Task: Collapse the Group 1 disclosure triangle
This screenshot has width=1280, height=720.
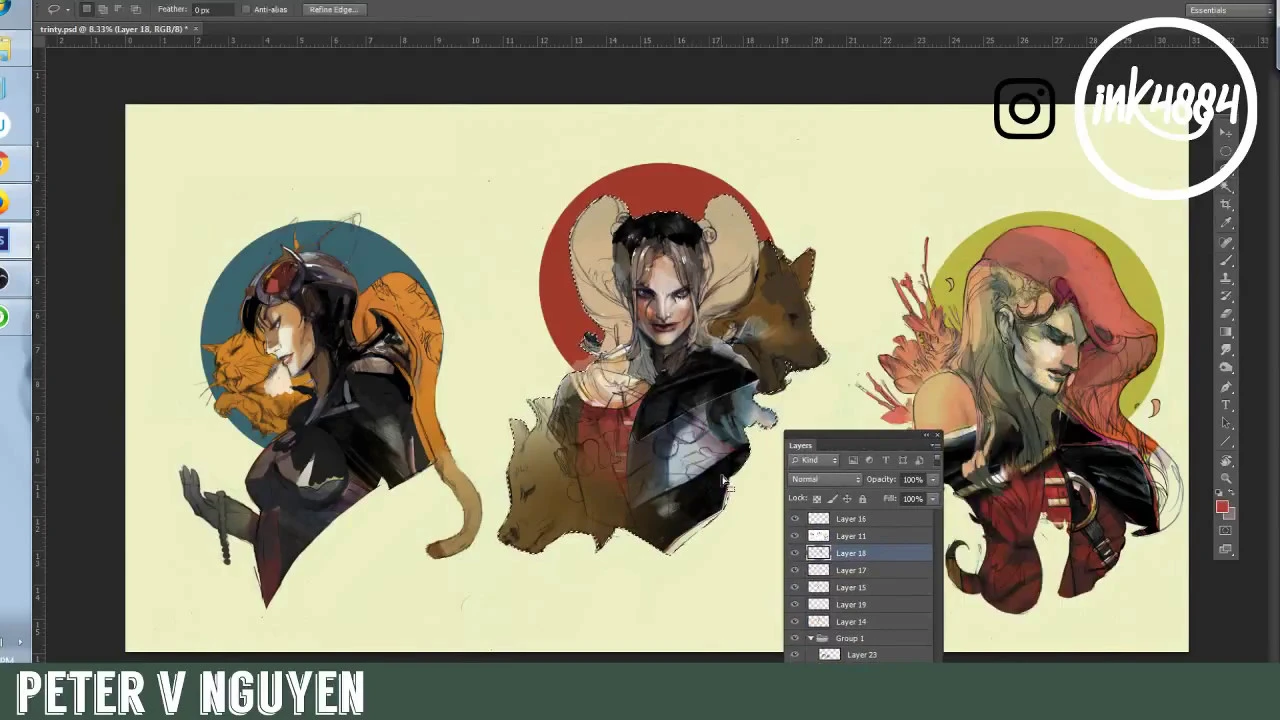Action: tap(811, 638)
